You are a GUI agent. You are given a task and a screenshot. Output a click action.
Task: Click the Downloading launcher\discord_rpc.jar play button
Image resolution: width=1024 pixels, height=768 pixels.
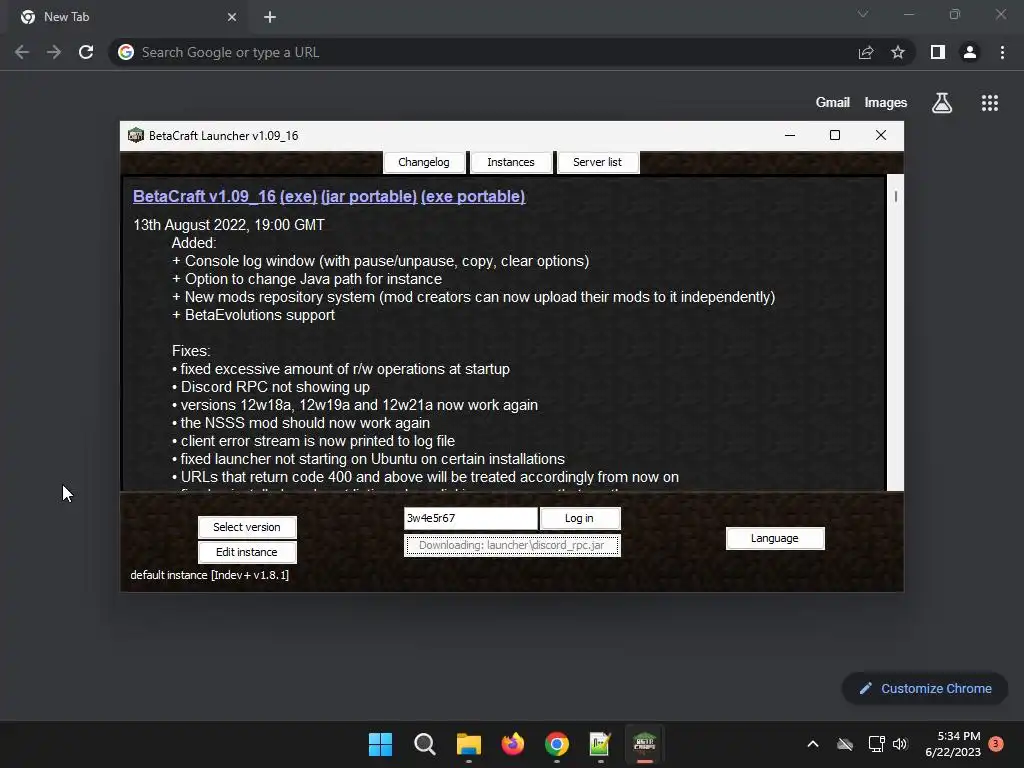tap(512, 545)
